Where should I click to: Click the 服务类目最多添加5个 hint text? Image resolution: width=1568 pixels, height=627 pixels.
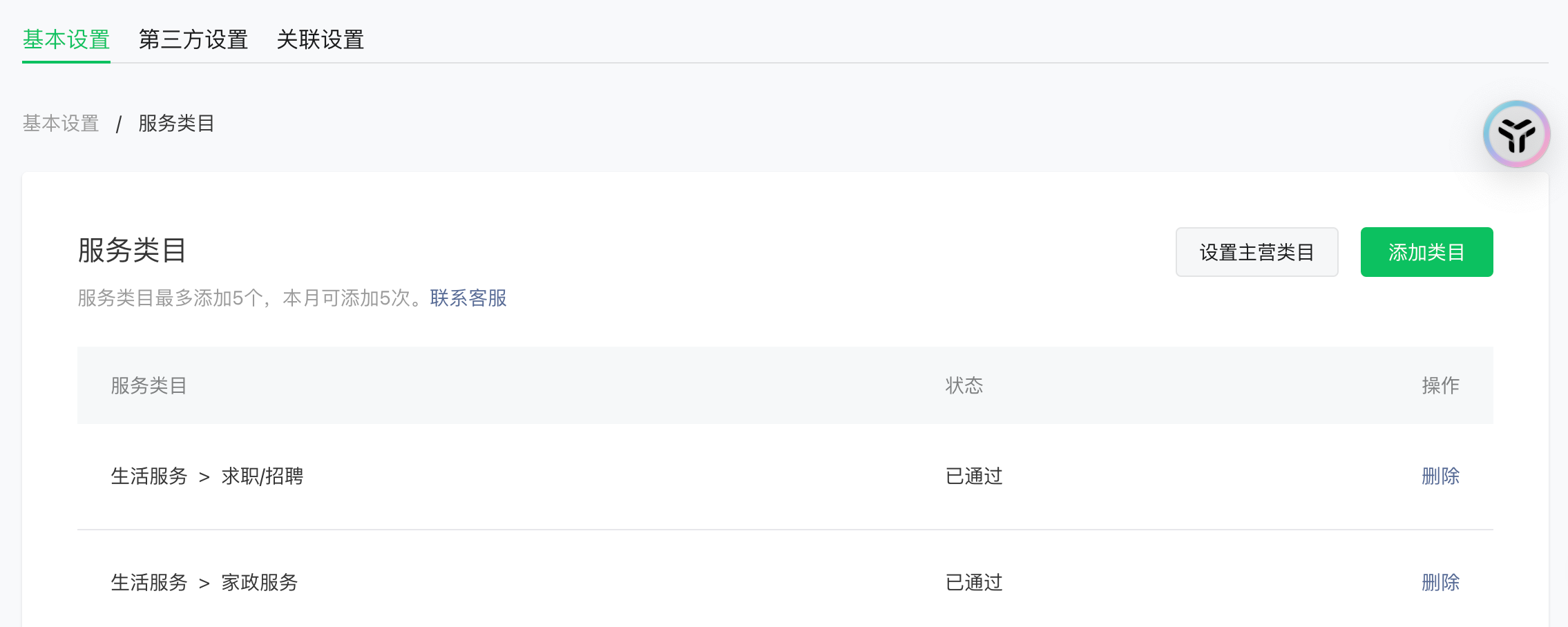(x=252, y=298)
